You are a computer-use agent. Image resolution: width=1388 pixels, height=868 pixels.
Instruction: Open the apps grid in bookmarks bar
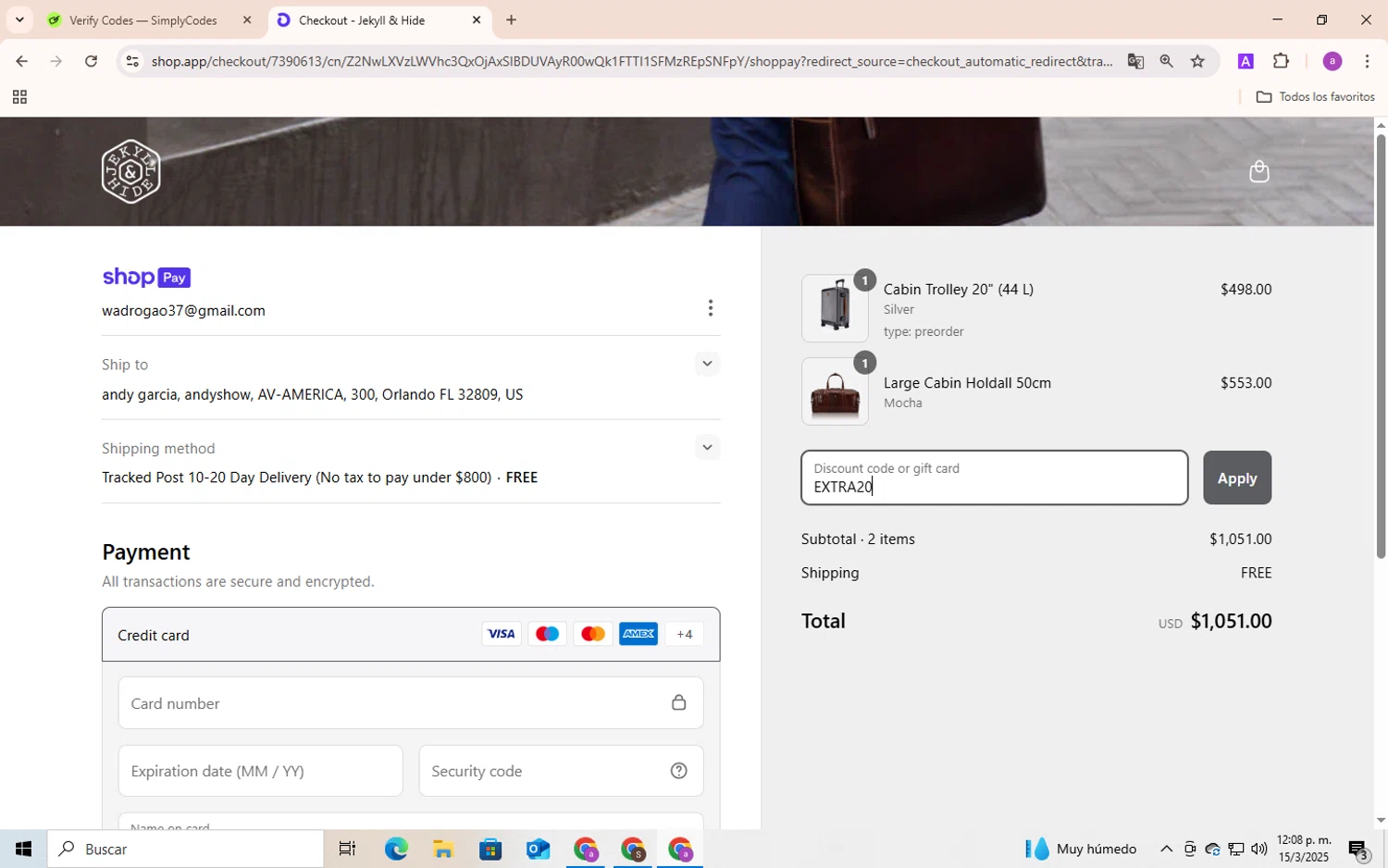click(19, 97)
